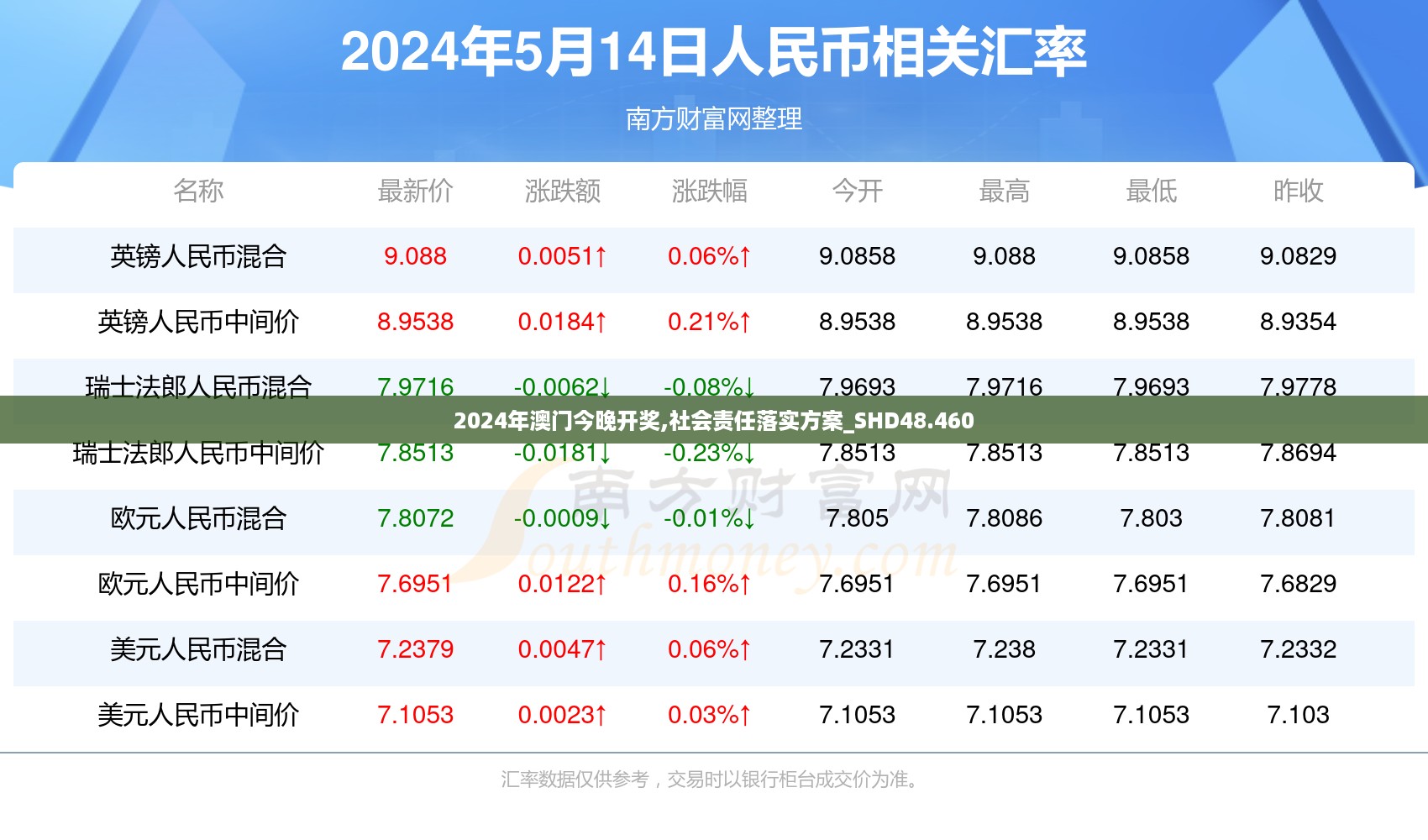1428x840 pixels.
Task: Select the "最高" column header
Action: point(1004,191)
